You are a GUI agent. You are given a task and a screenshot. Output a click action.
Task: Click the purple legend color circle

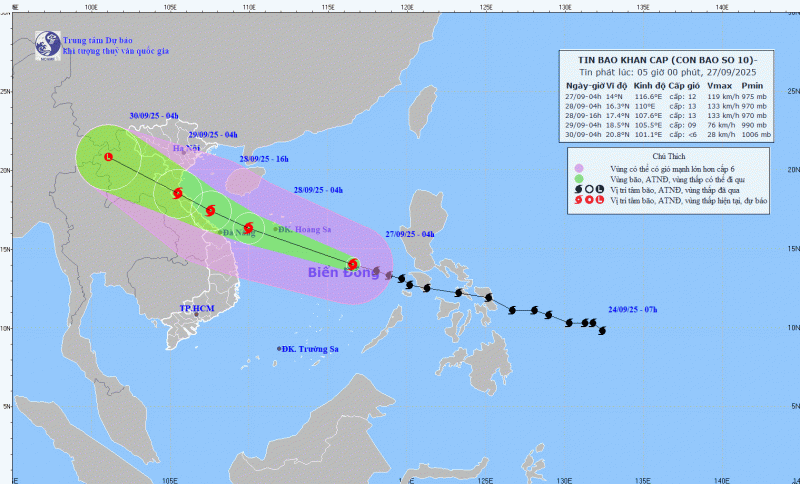pyautogui.click(x=577, y=167)
